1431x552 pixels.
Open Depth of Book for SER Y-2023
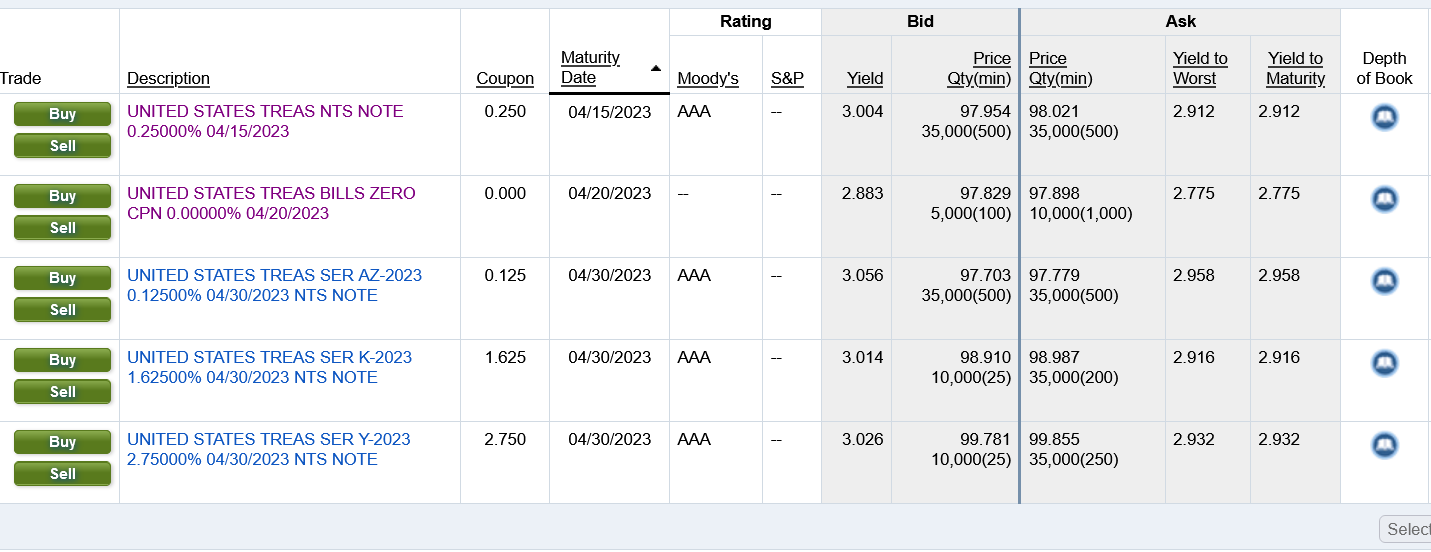click(1384, 446)
